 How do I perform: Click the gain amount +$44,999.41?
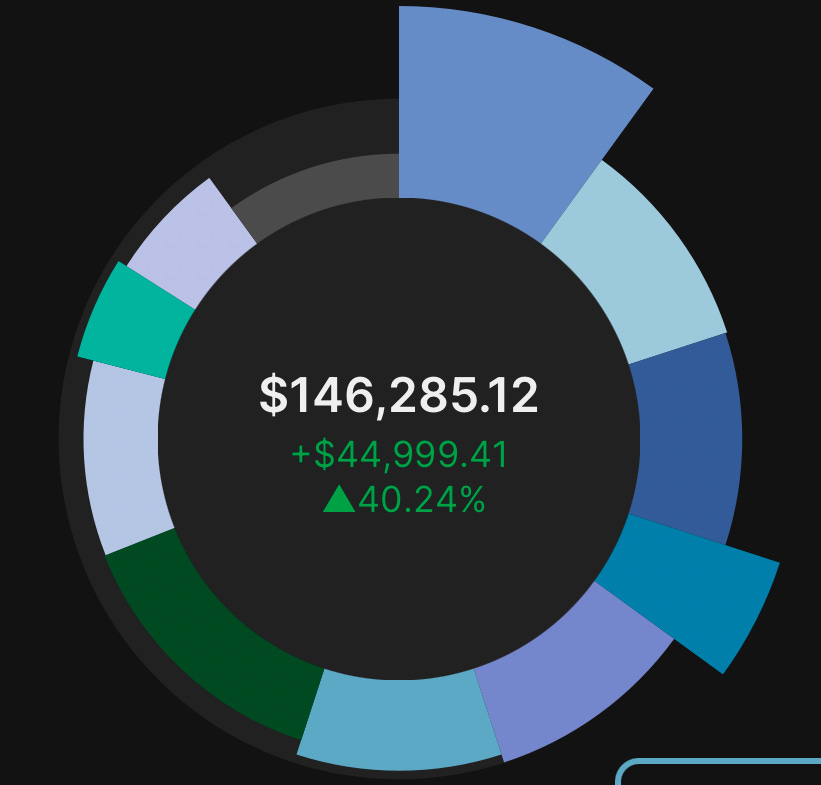pos(399,455)
